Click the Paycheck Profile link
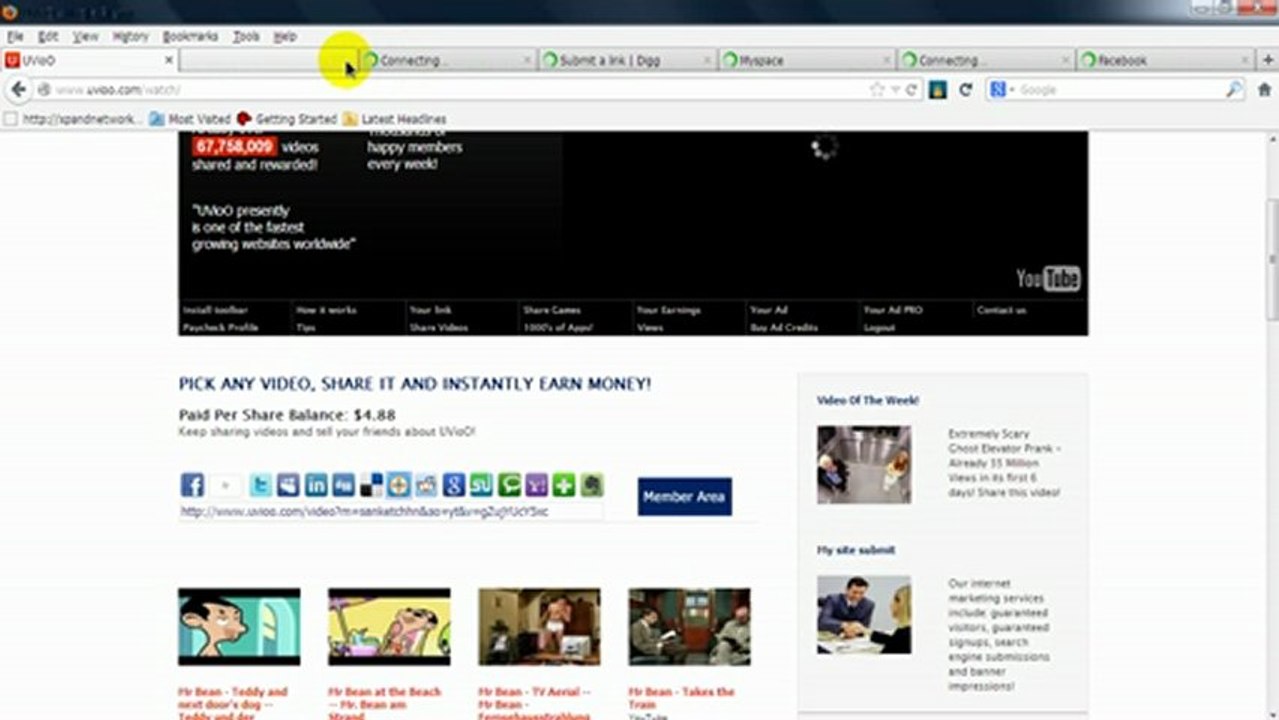The height and width of the screenshot is (720, 1279). coord(220,328)
